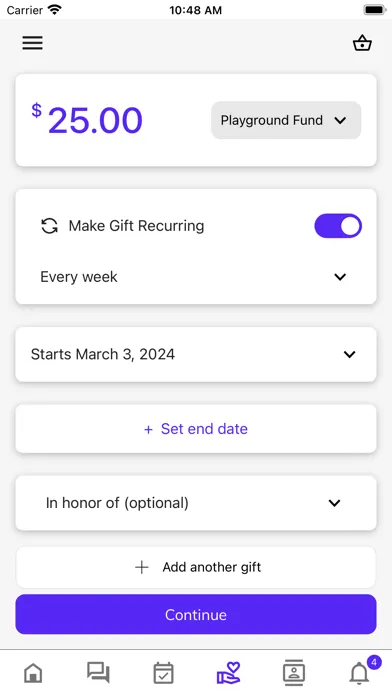392x696 pixels.
Task: Go to the Home tab icon
Action: [33, 673]
